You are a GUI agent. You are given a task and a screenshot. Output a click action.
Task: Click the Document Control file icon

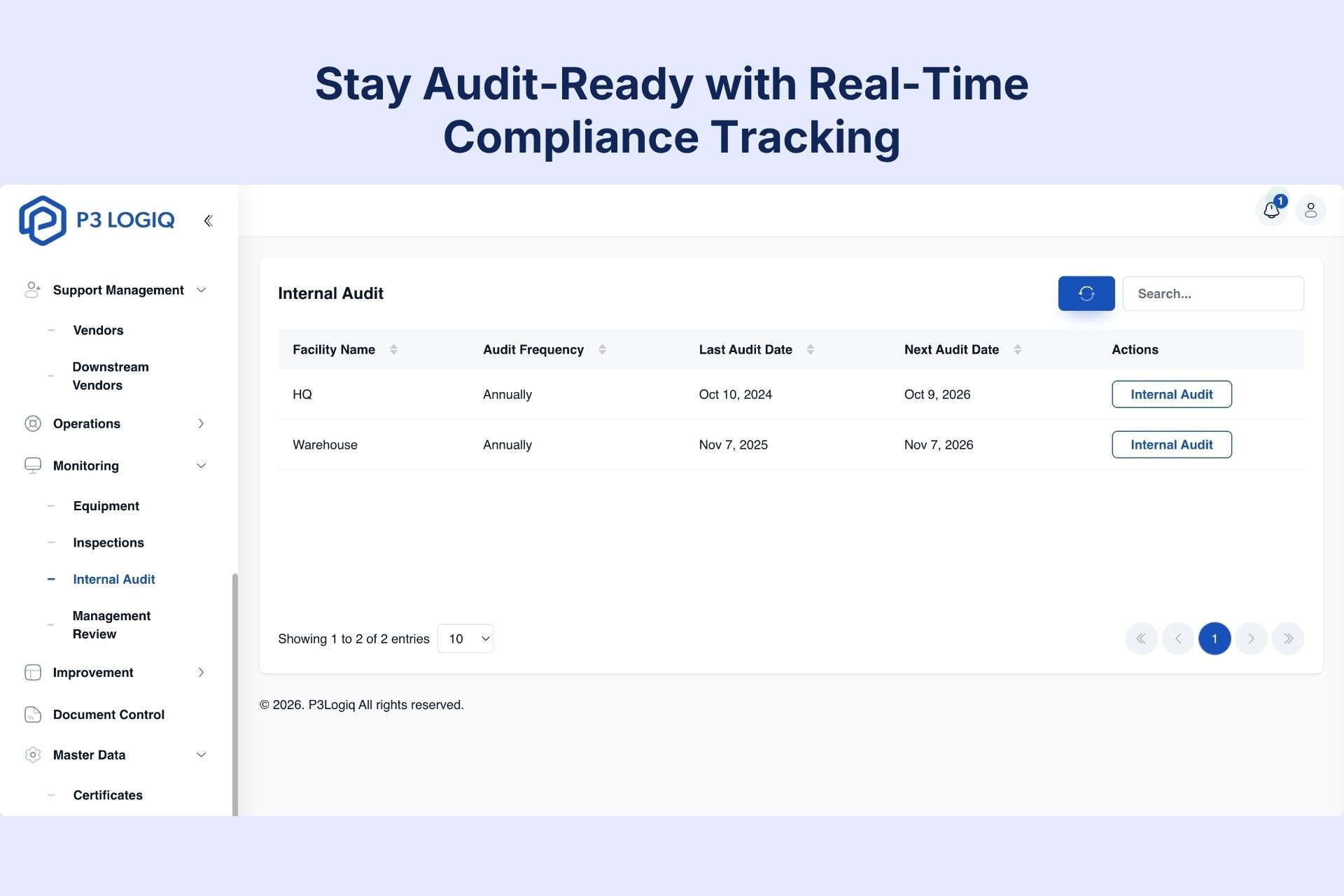[32, 714]
